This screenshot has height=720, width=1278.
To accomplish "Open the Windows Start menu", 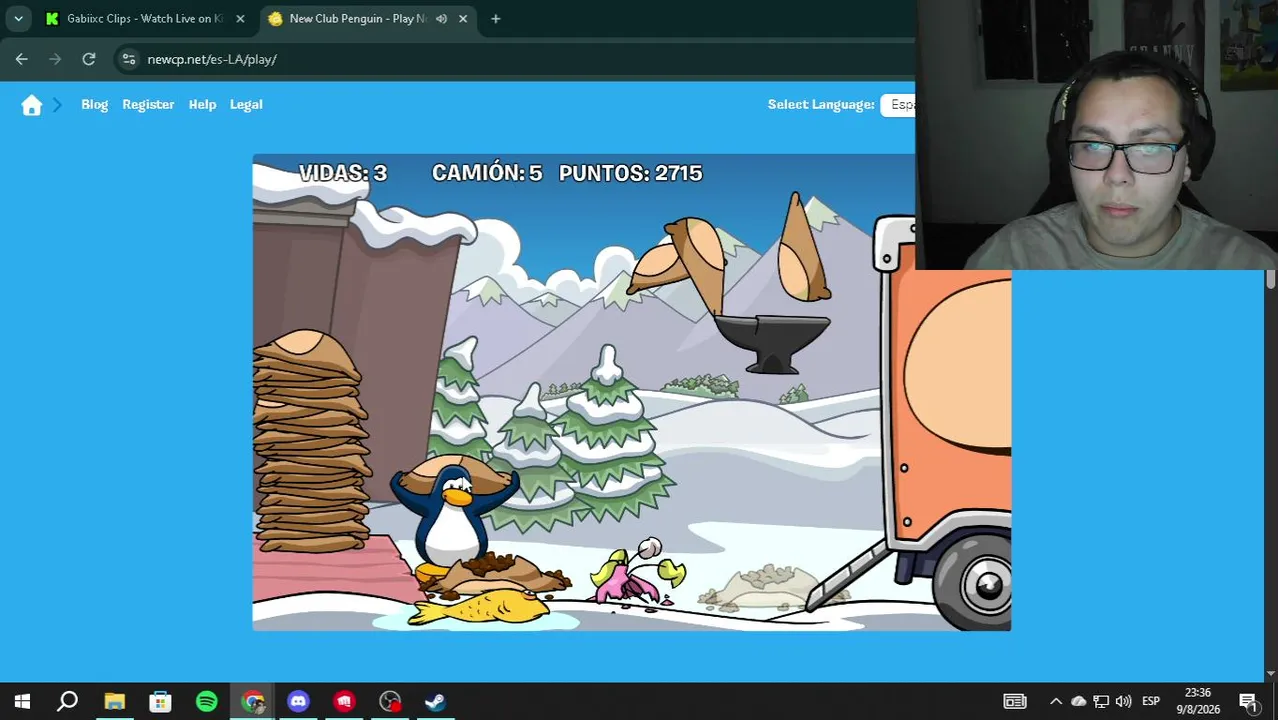I will pyautogui.click(x=22, y=701).
